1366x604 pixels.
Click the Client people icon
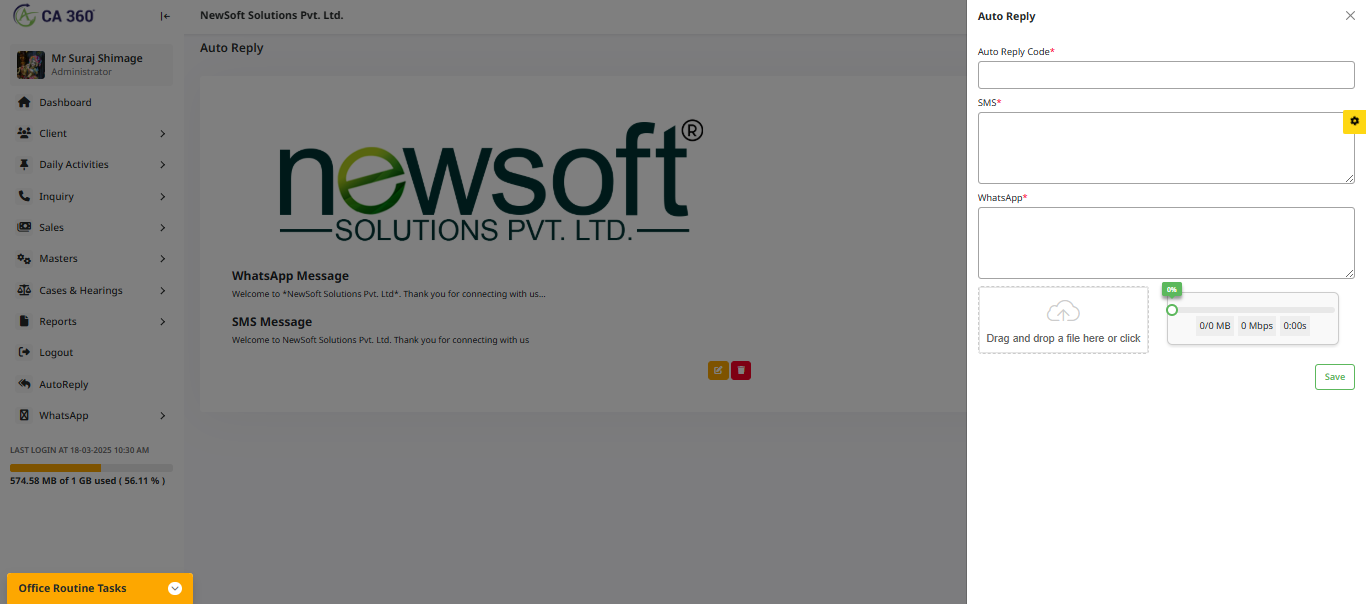[x=24, y=133]
